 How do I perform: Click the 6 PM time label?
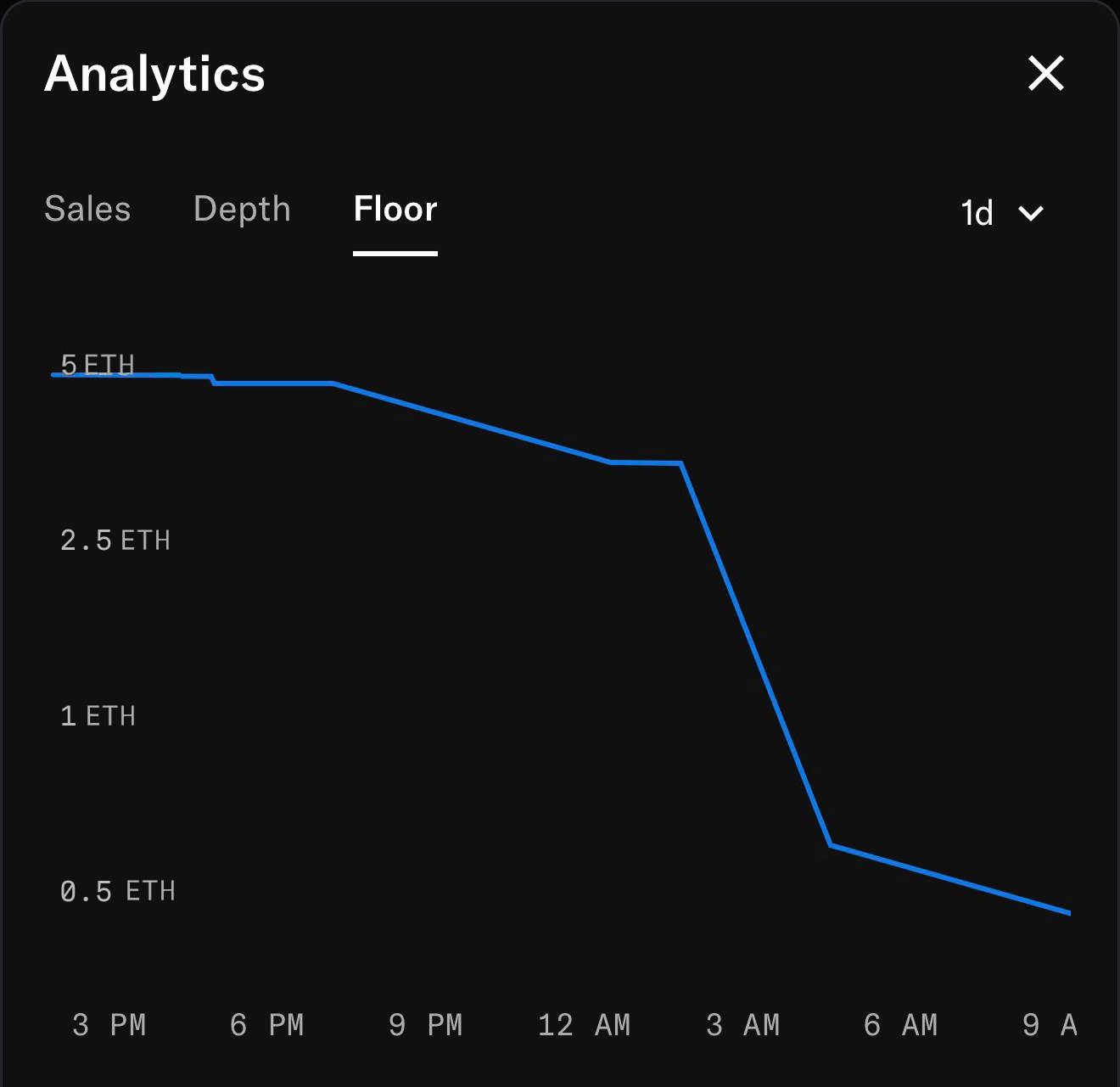click(x=267, y=1025)
